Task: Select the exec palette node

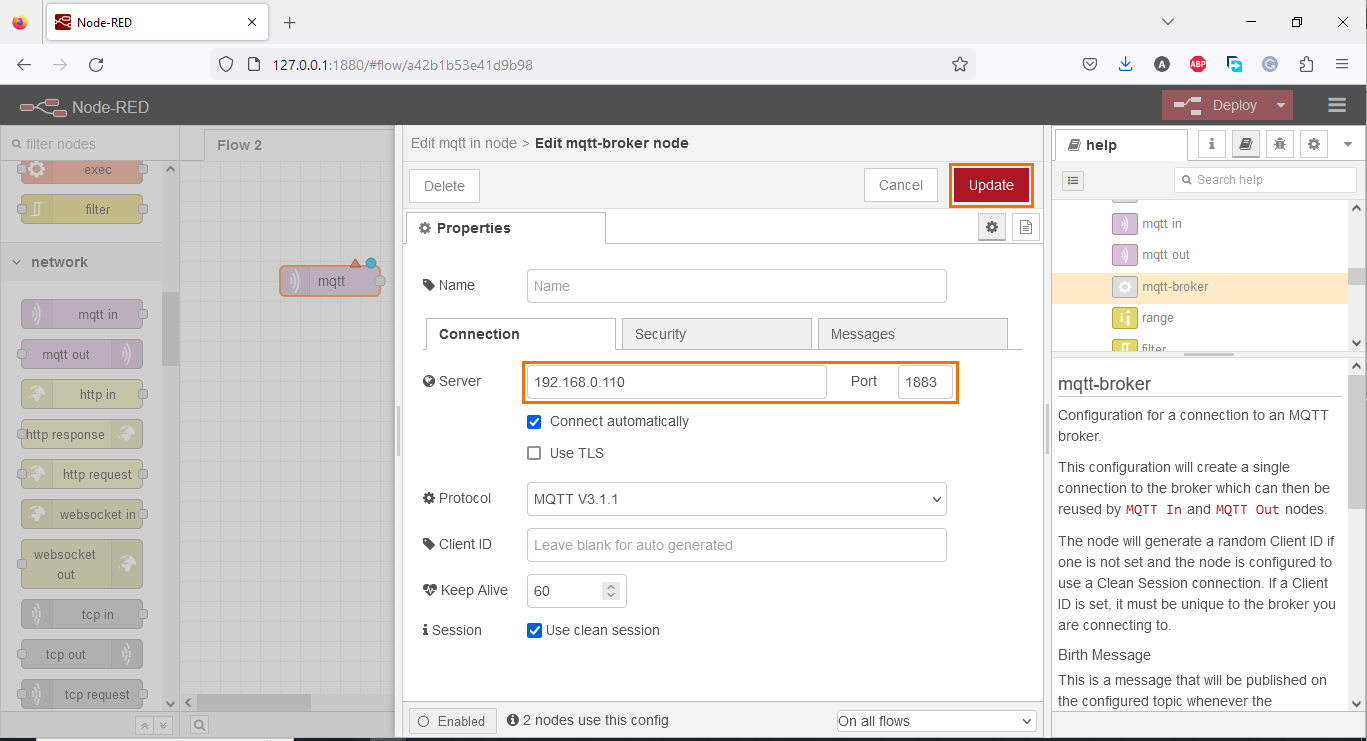Action: tap(82, 170)
